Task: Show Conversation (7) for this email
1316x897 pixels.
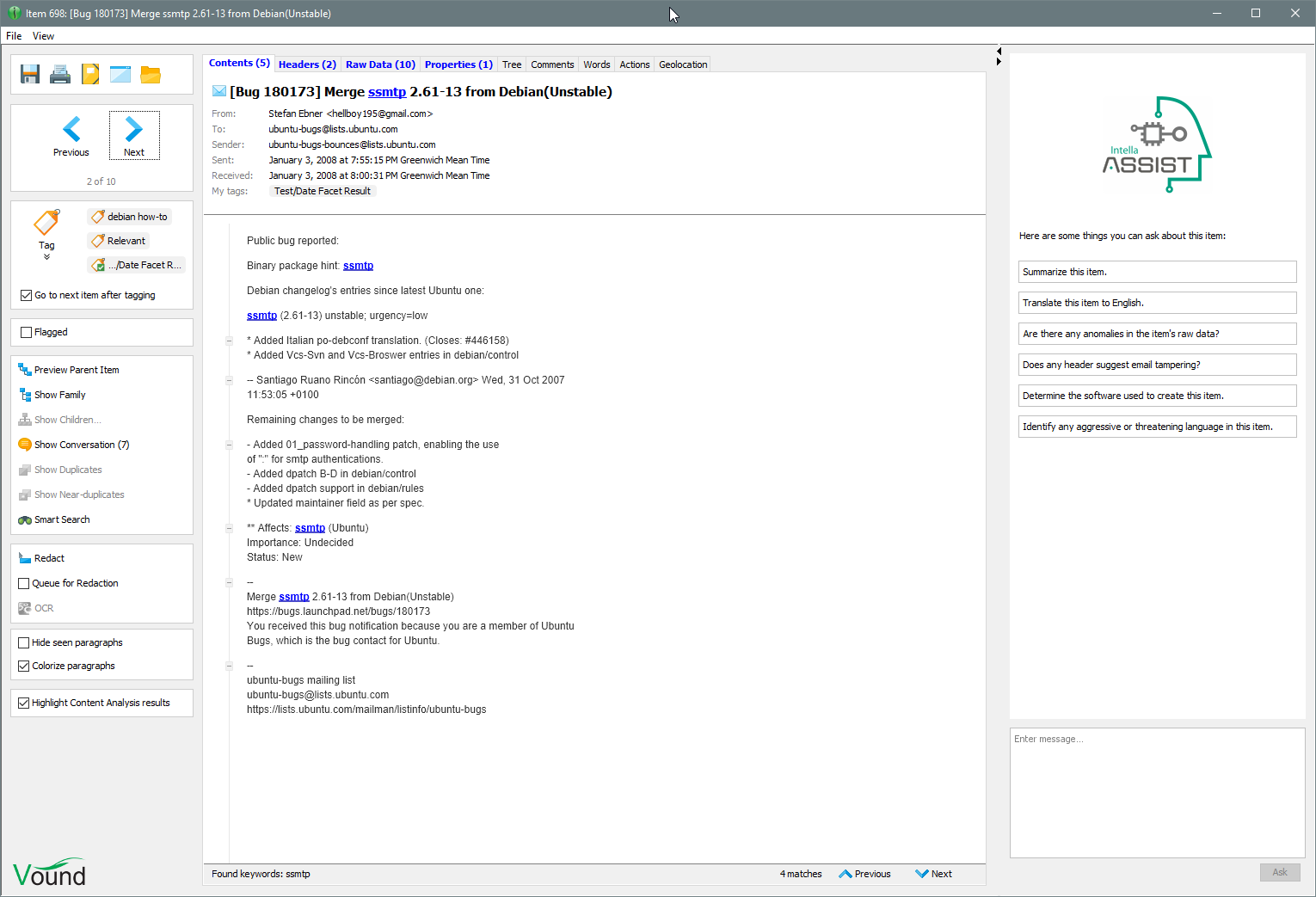Action: point(81,445)
